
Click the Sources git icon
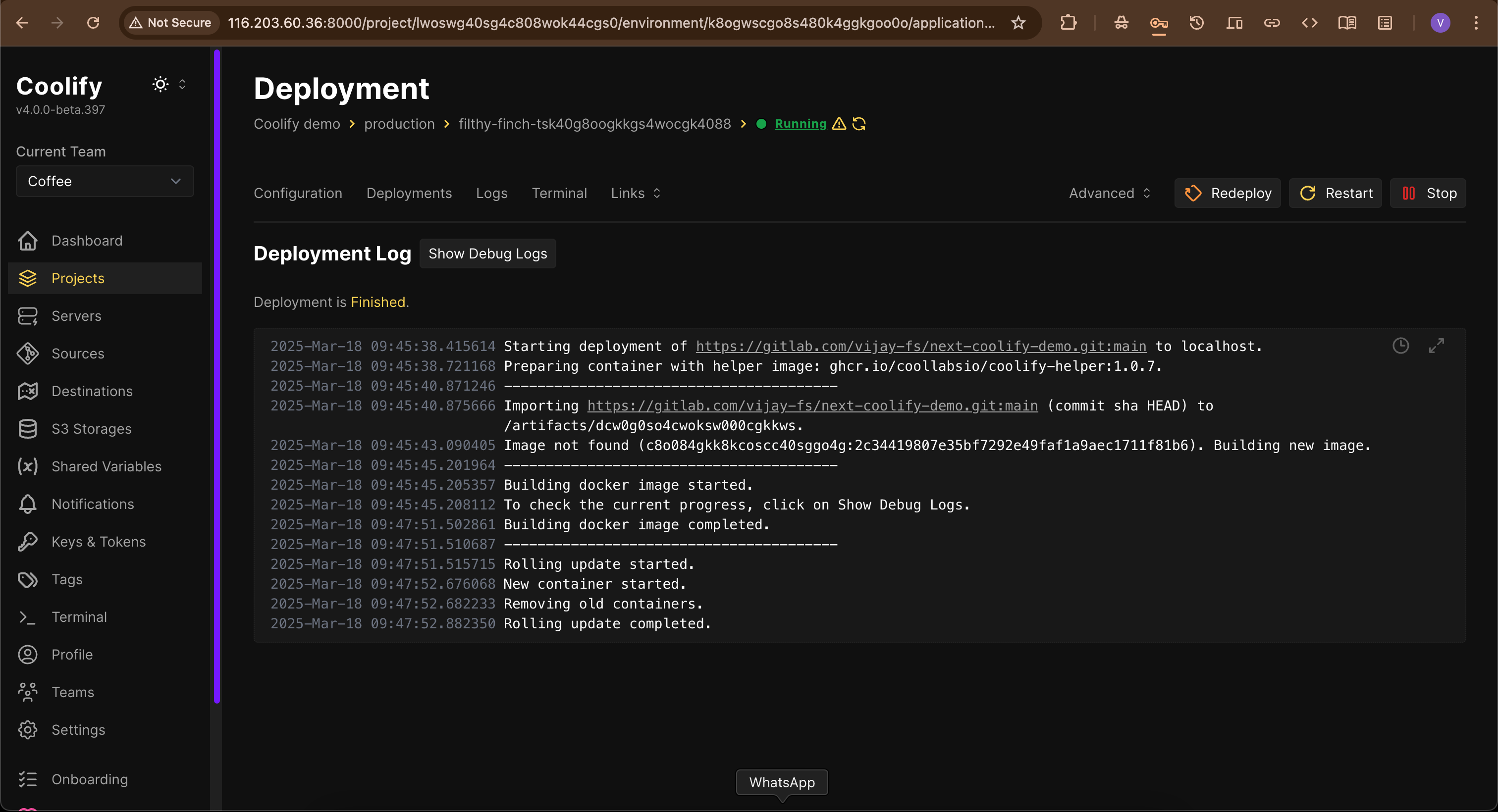tap(27, 354)
